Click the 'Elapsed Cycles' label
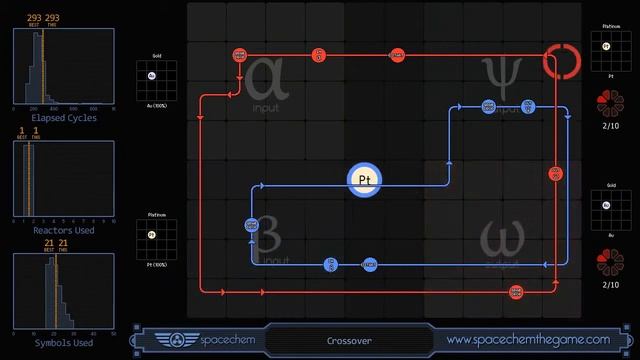640x360 pixels. pos(64,118)
